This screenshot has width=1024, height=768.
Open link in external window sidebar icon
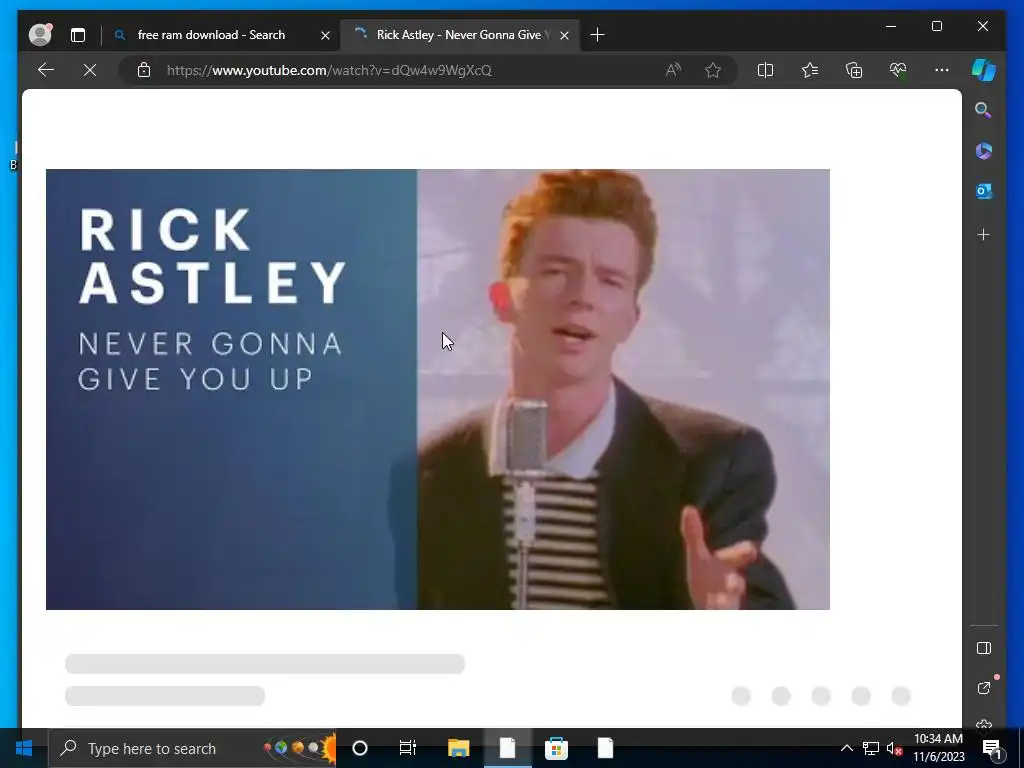(x=984, y=688)
